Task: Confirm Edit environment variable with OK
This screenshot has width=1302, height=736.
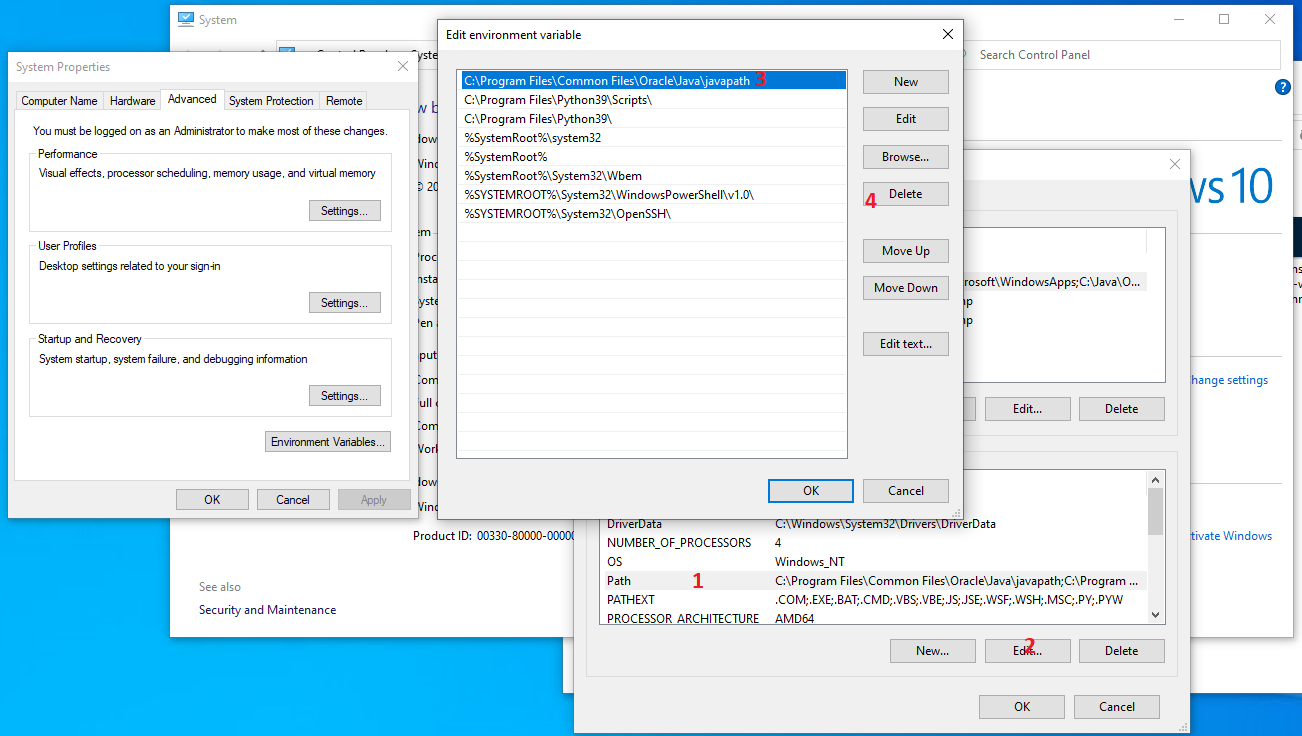Action: 811,491
